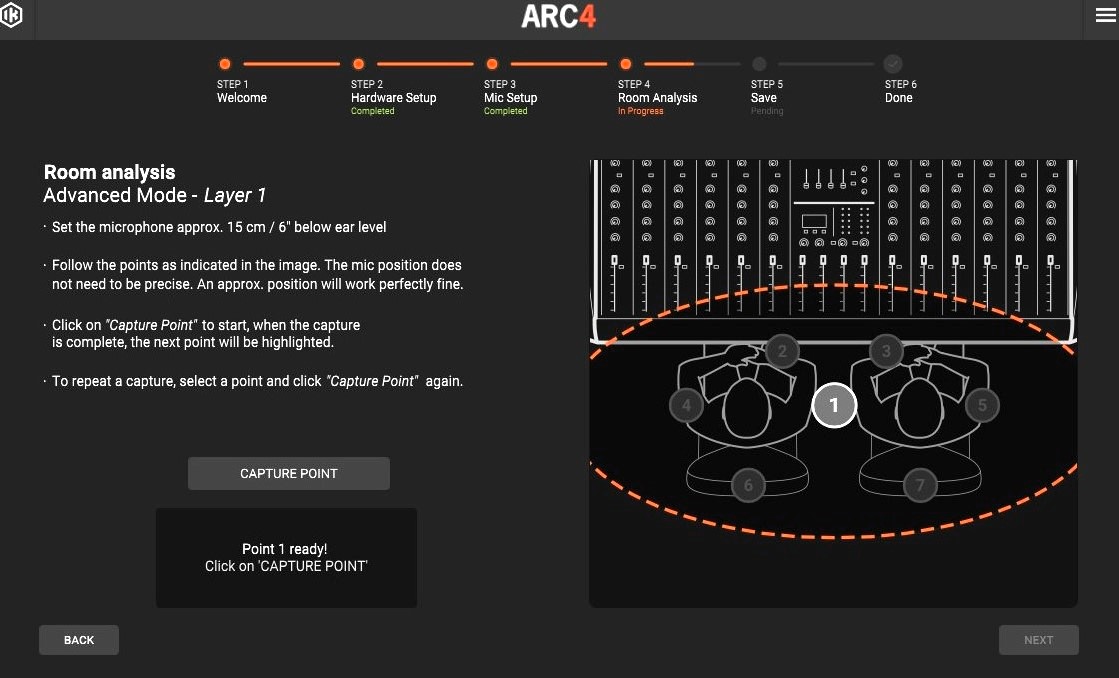Image resolution: width=1119 pixels, height=678 pixels.
Task: Select measurement point 2
Action: [782, 351]
